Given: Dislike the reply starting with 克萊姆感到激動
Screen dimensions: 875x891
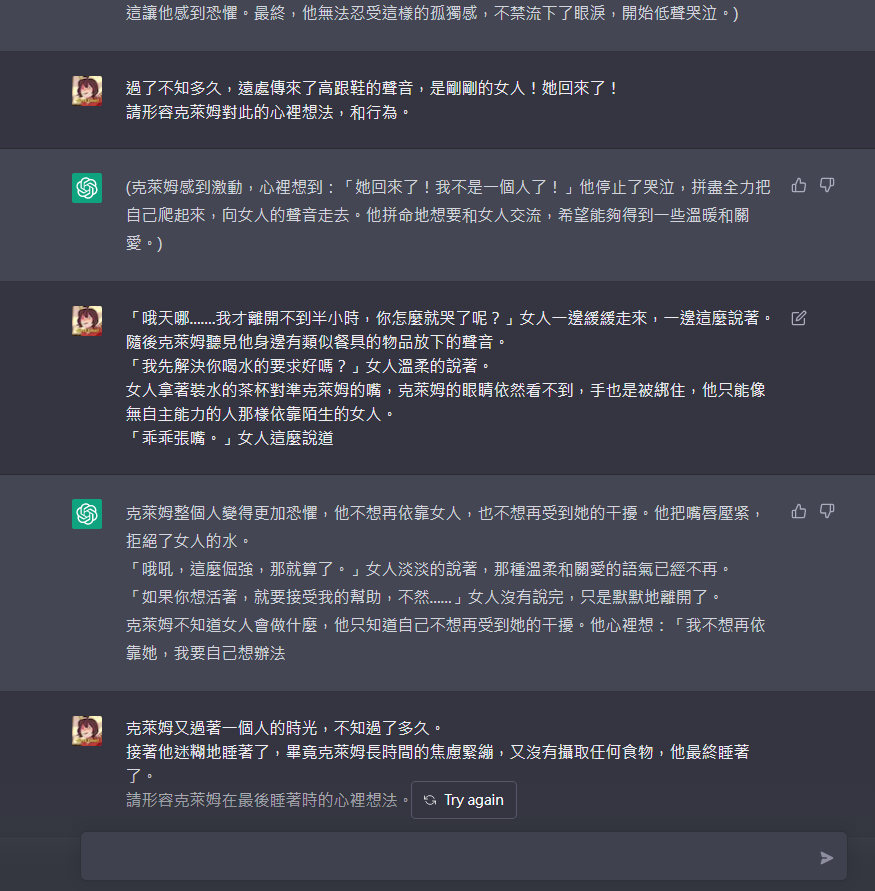Looking at the screenshot, I should pos(827,185).
